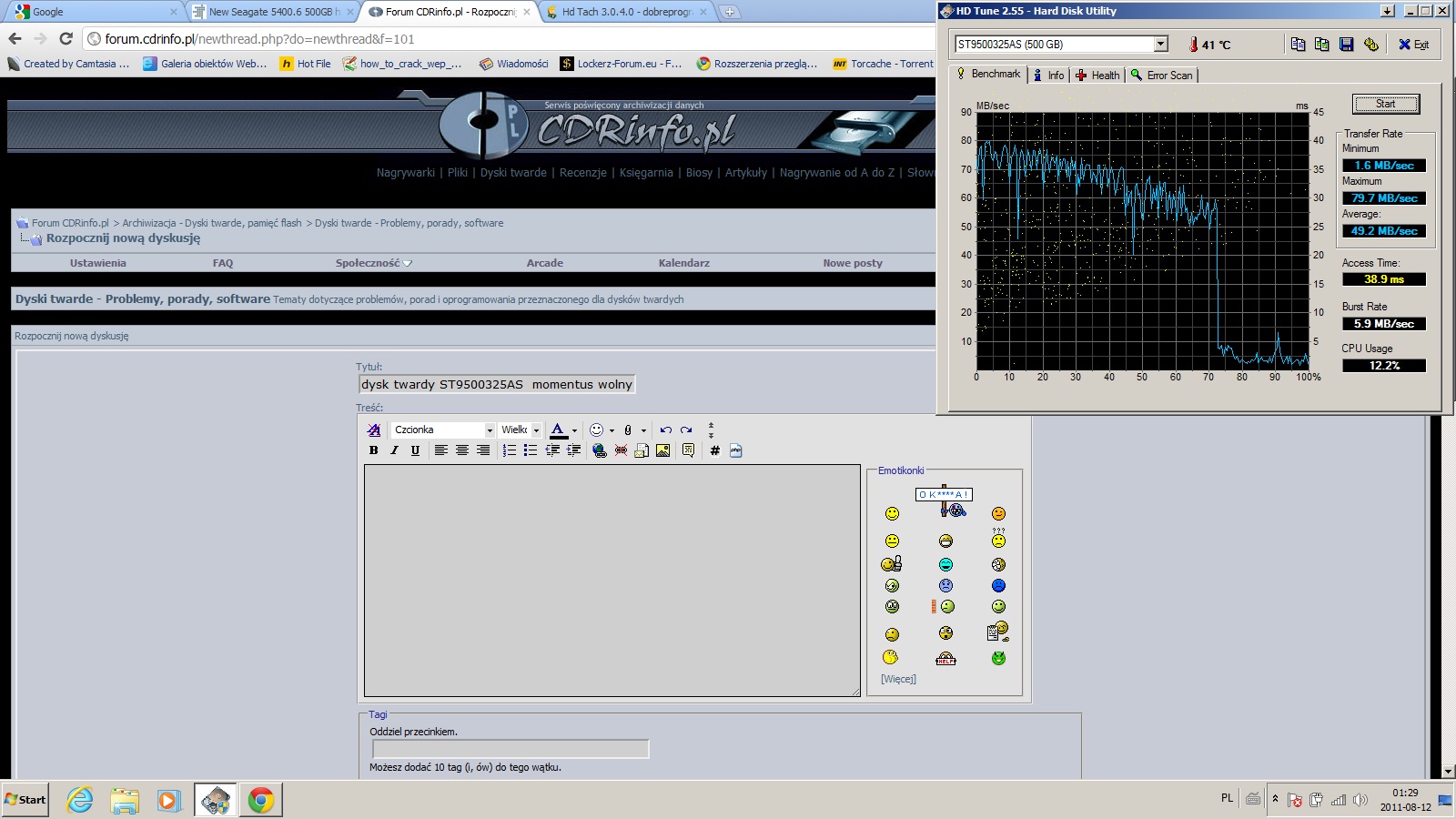Apply an ordered numbered list
This screenshot has height=819, width=1456.
510,450
